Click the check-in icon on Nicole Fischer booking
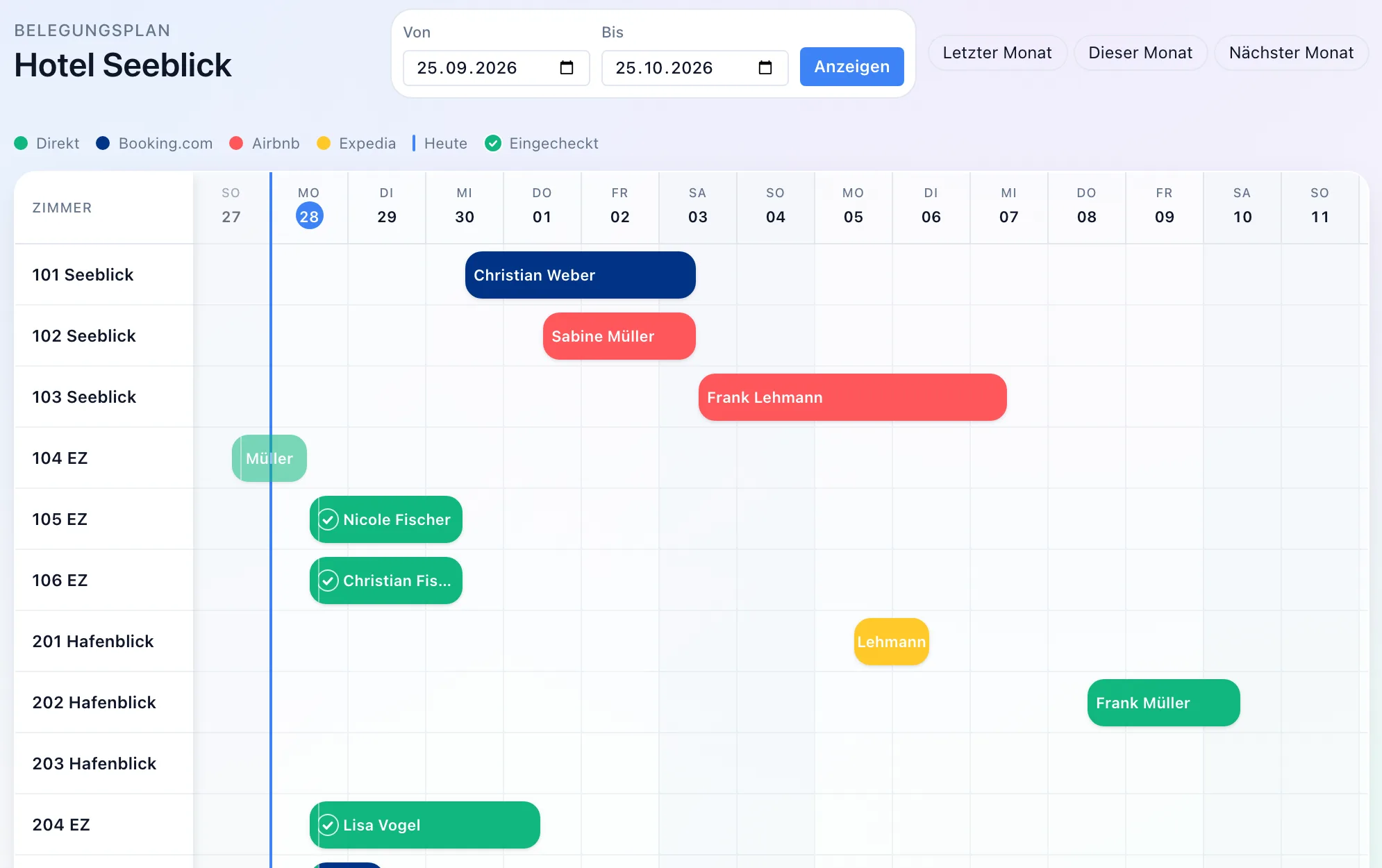 (x=328, y=519)
